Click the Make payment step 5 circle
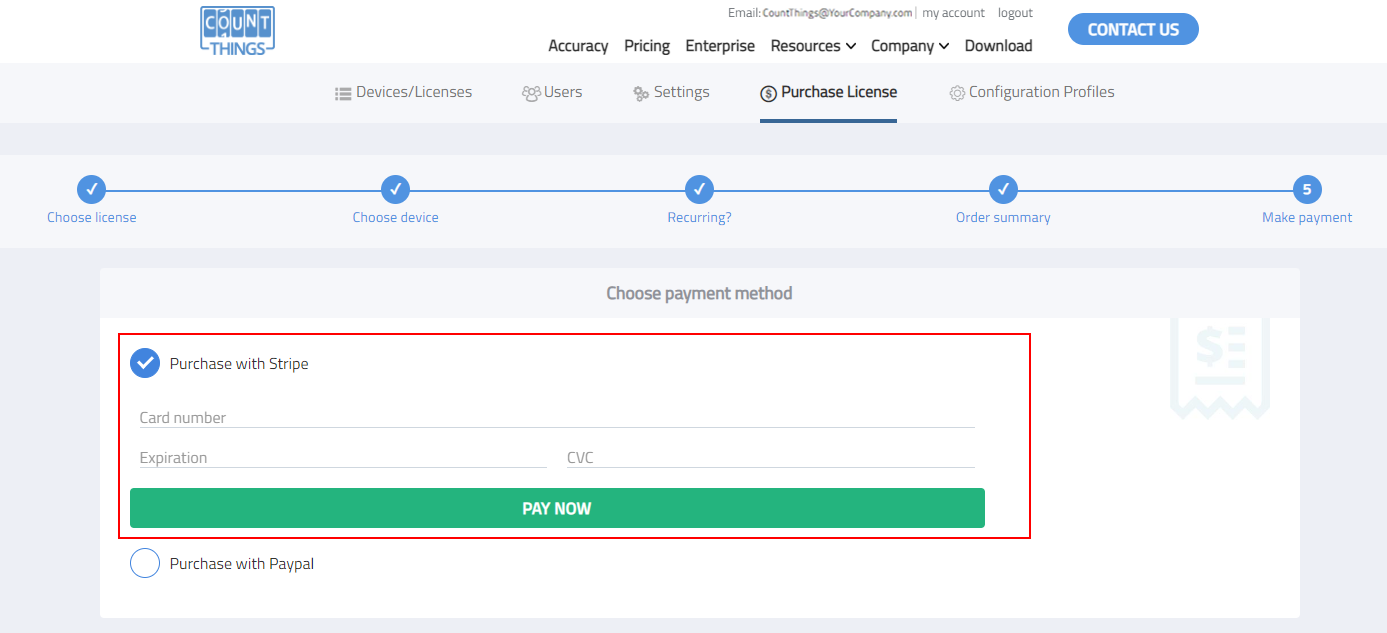Viewport: 1387px width, 633px height. (x=1306, y=188)
